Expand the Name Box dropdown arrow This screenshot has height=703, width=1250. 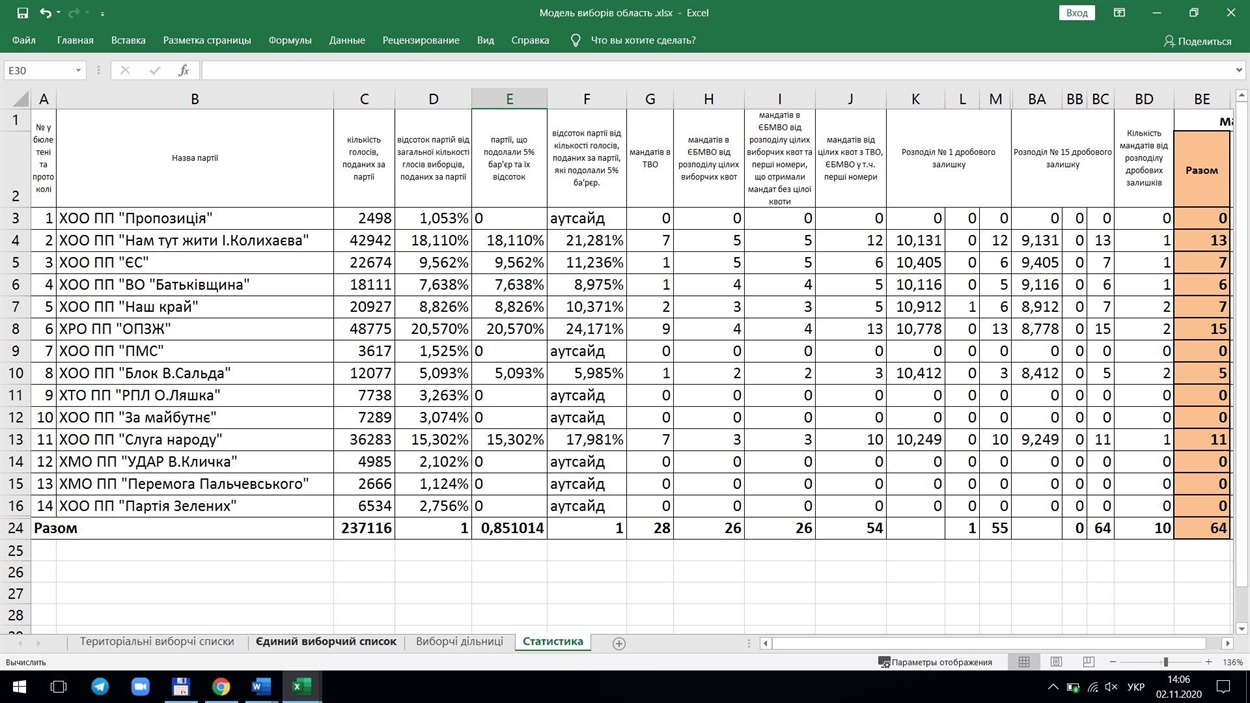point(78,71)
